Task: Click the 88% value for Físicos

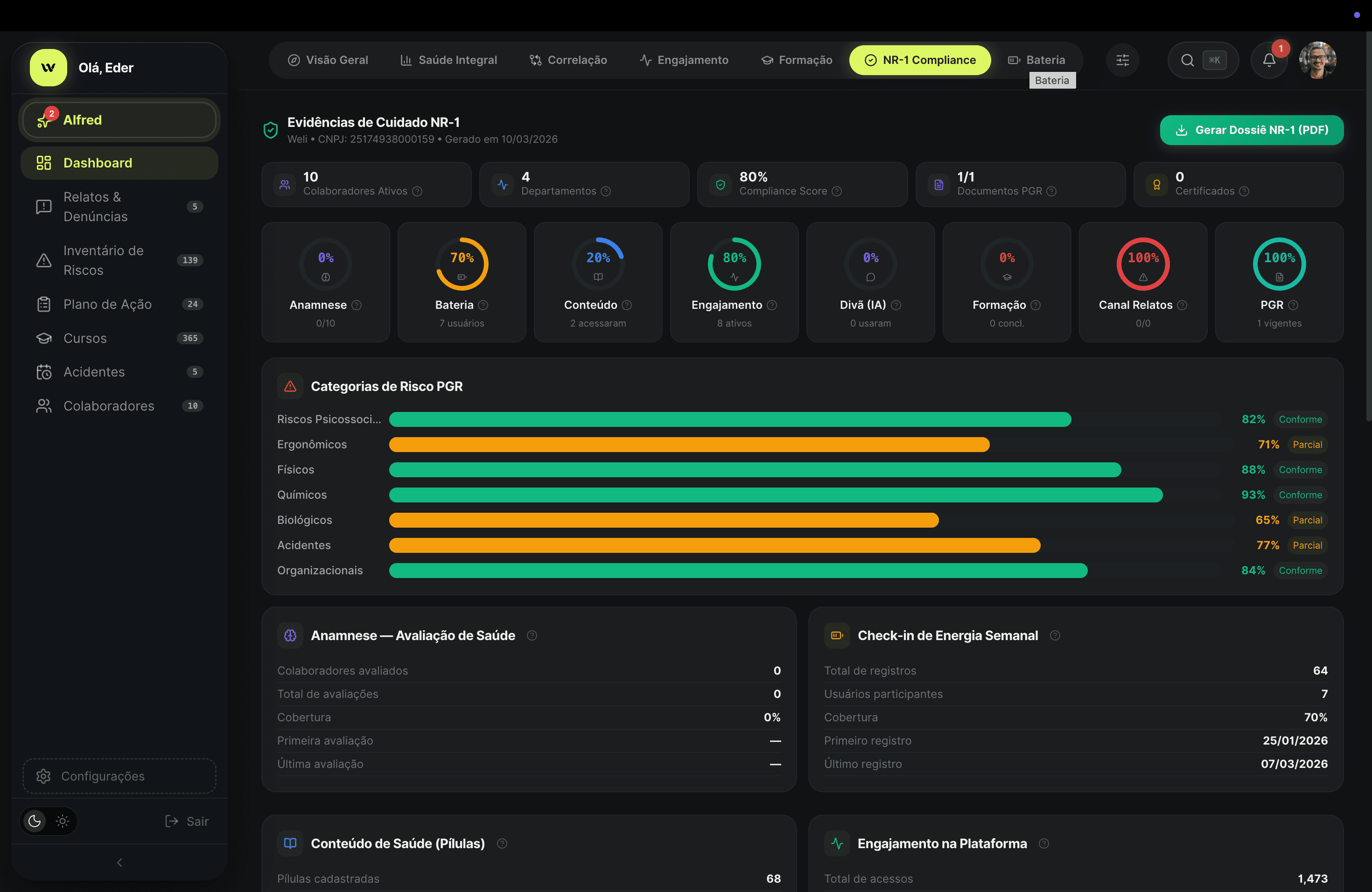Action: click(1253, 470)
